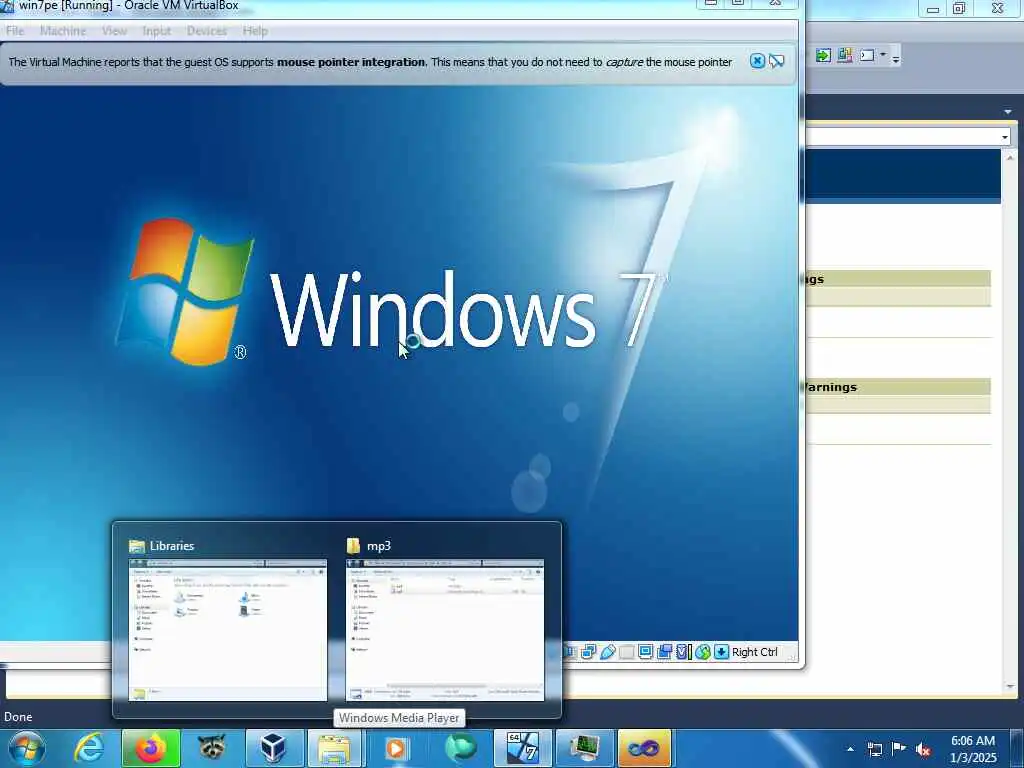Open the 64-bit Win7 builder taskbar icon

tap(522, 748)
